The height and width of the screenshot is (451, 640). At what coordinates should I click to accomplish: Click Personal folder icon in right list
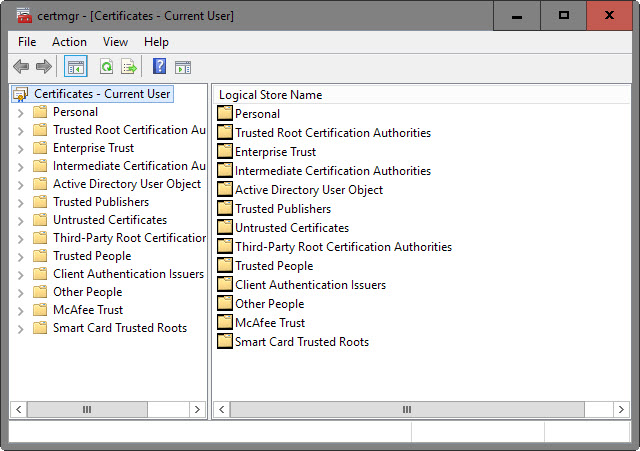tap(225, 113)
